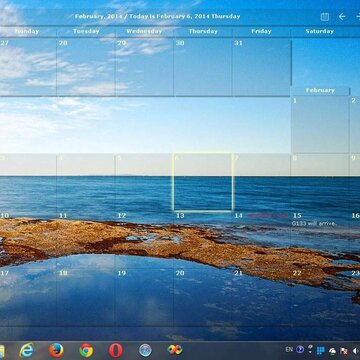The image size is (360, 360).
Task: Click the day 18 calendar cell
Action: pyautogui.click(x=86, y=297)
